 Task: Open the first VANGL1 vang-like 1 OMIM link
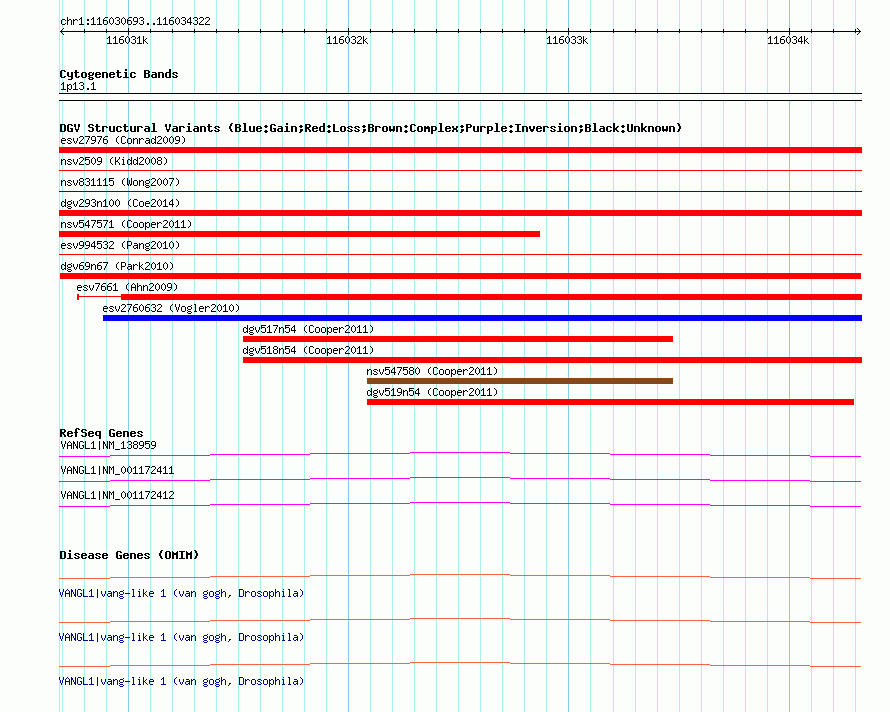coord(182,593)
